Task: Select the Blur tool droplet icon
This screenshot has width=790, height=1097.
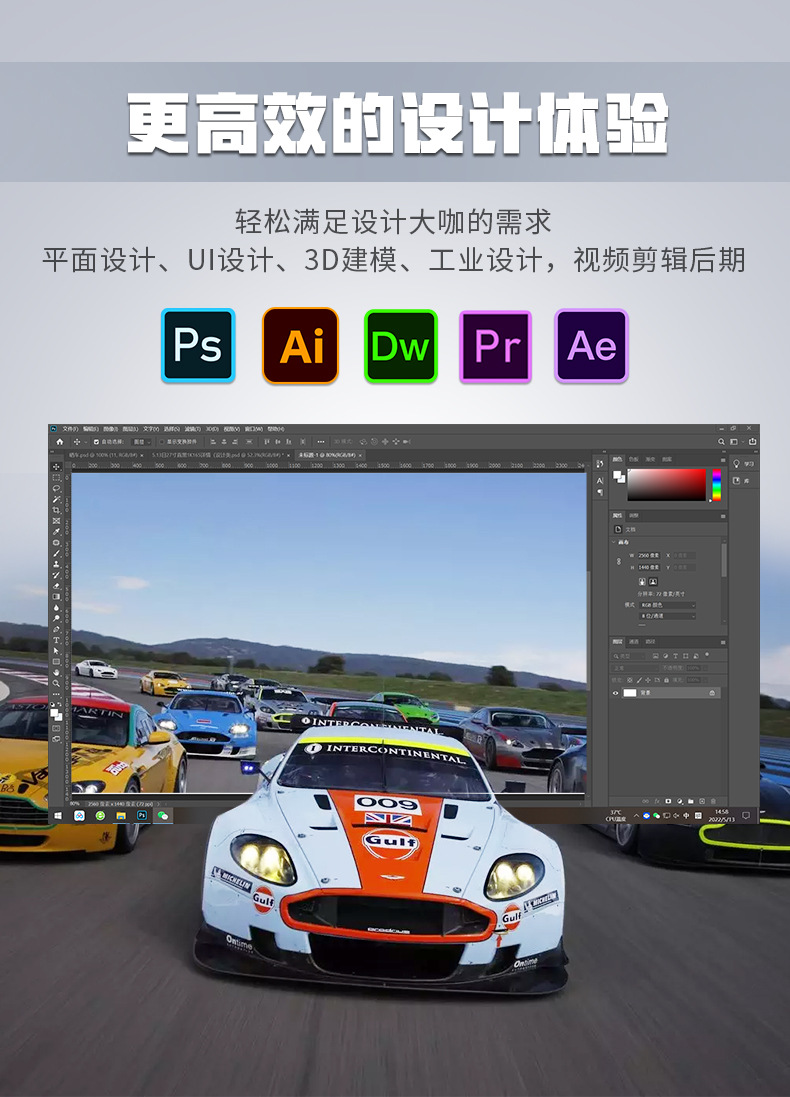Action: (56, 608)
